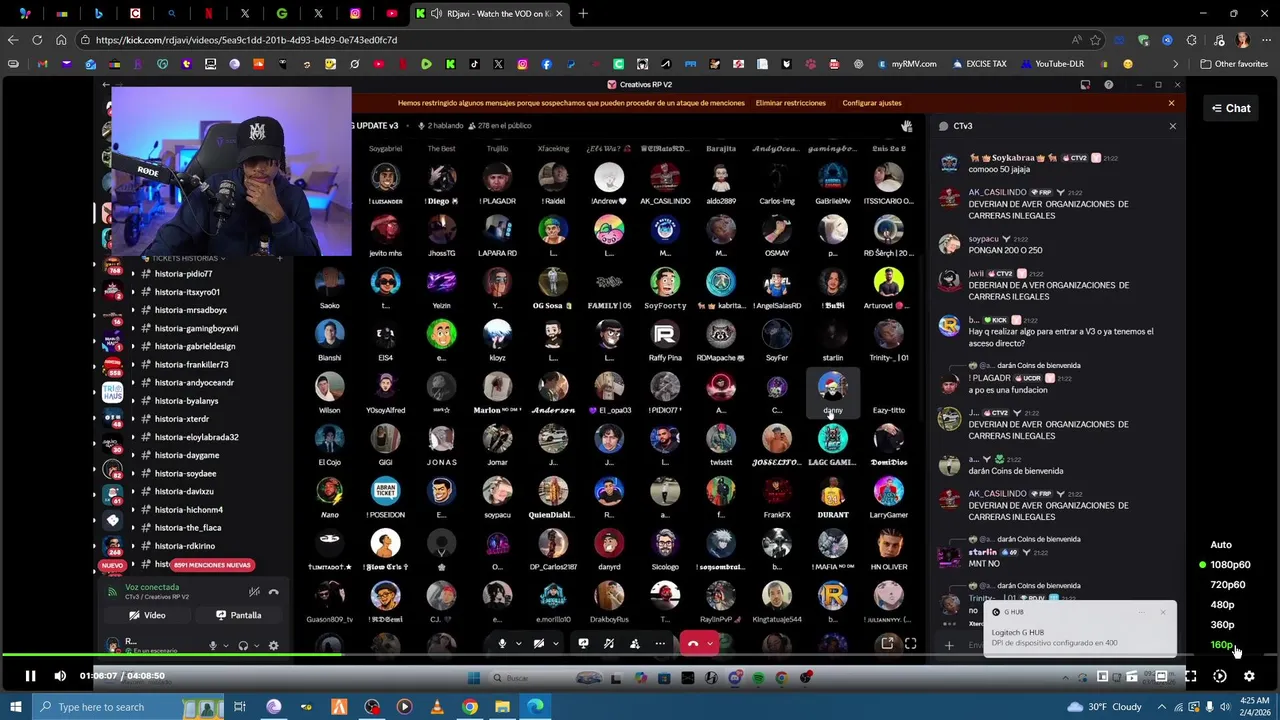
Task: Click the browser back arrow
Action: point(12,40)
